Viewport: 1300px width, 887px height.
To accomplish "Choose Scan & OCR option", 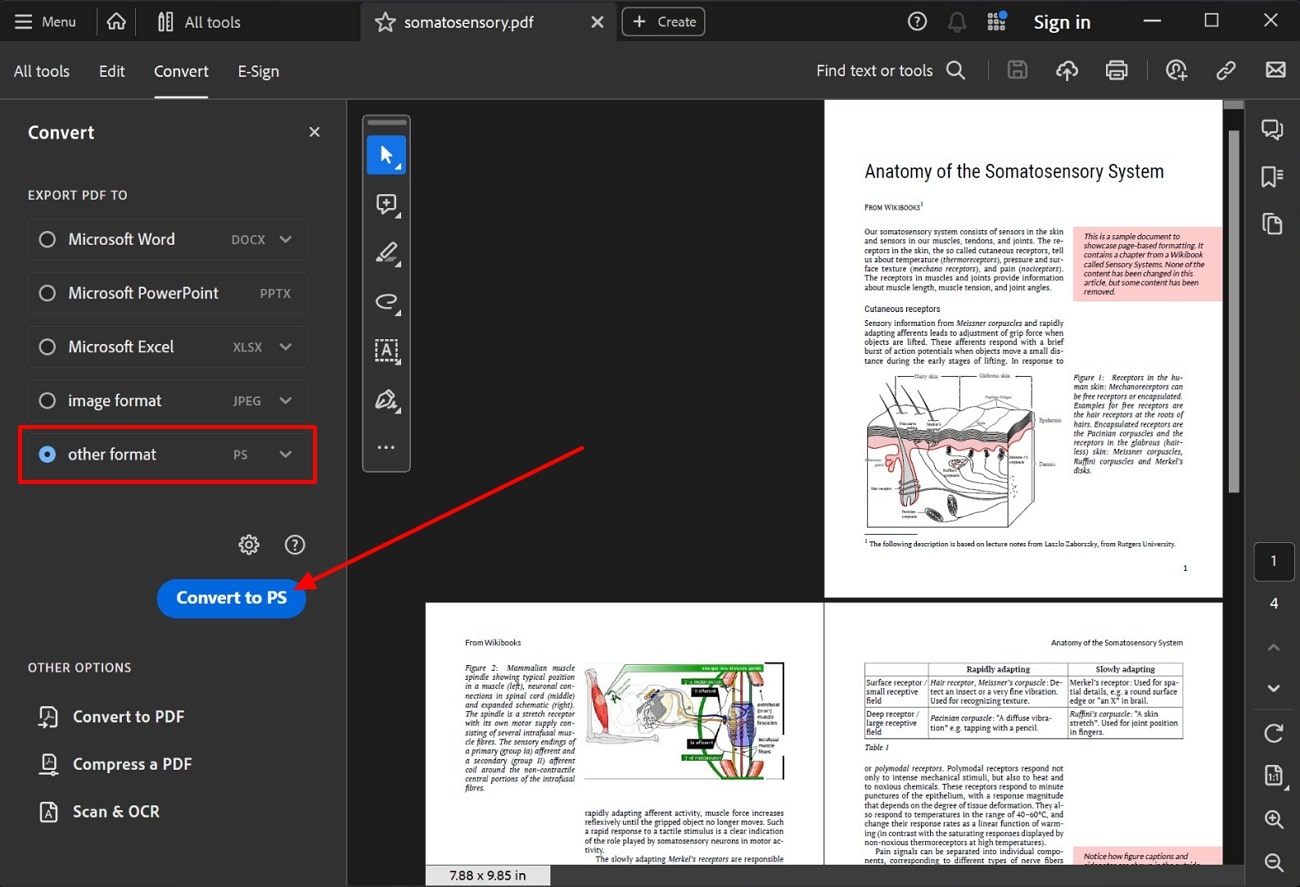I will [x=99, y=811].
